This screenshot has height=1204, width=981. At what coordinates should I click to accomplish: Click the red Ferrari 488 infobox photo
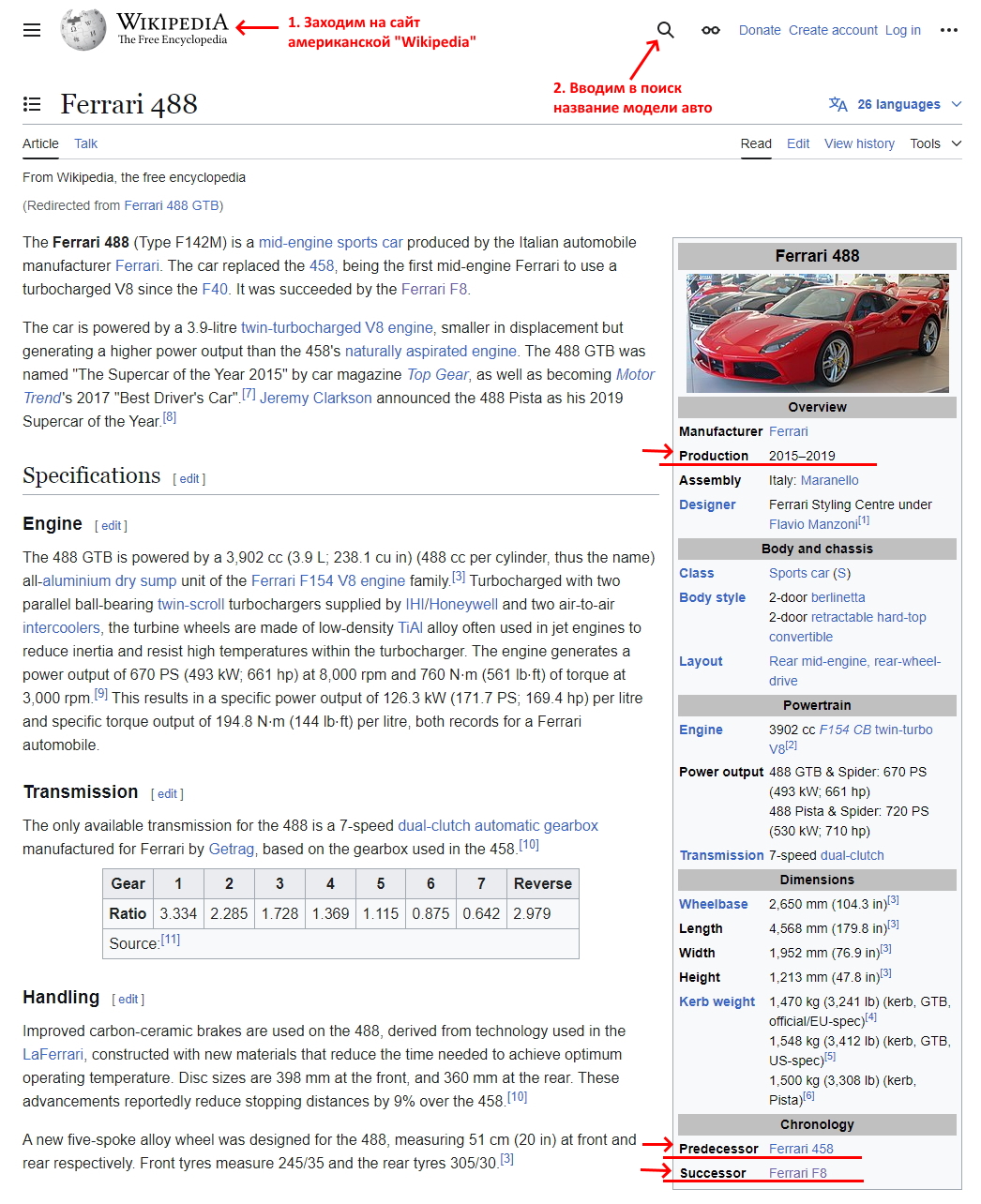817,333
